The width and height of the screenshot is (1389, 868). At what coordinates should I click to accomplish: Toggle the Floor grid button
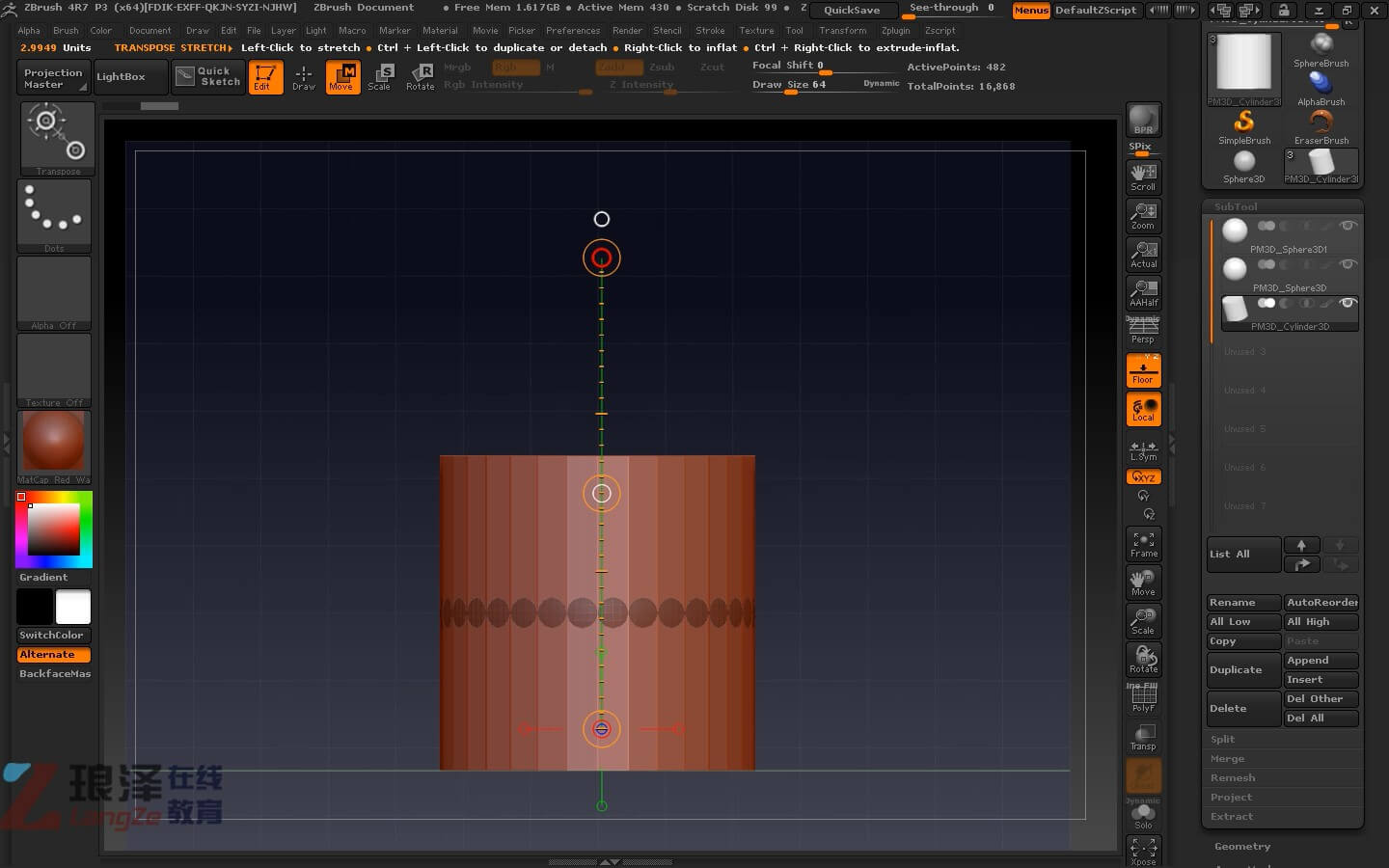click(1143, 370)
